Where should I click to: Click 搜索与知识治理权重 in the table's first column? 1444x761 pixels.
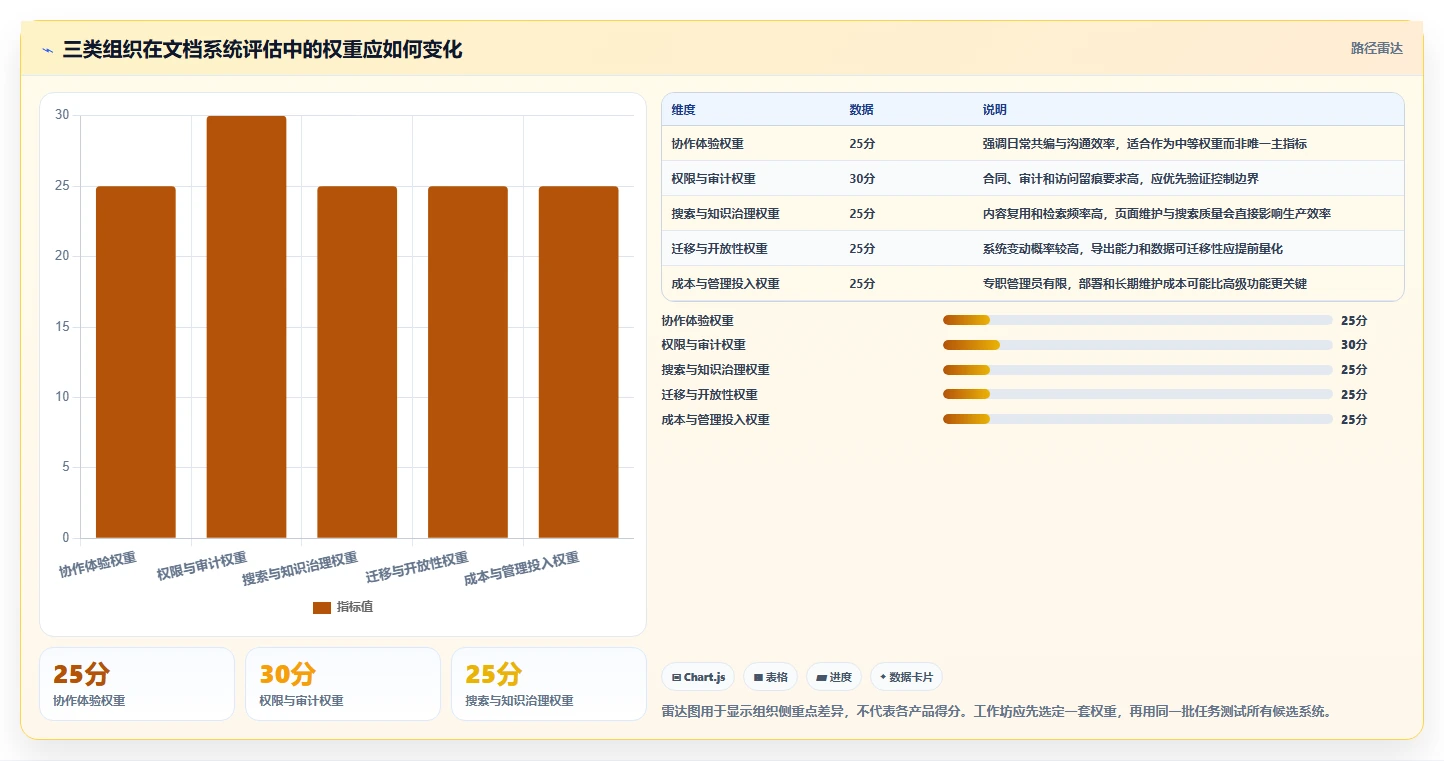[x=726, y=214]
